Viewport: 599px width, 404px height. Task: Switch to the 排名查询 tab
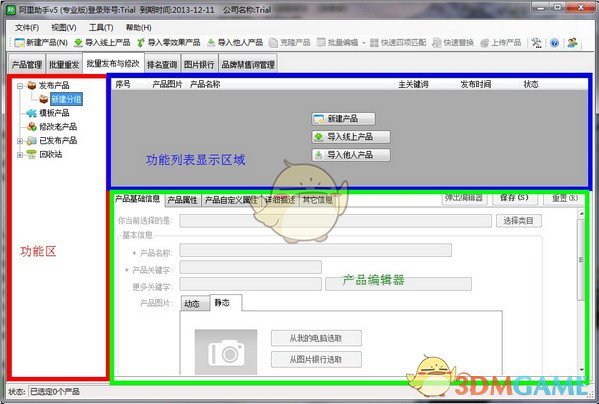tap(162, 65)
